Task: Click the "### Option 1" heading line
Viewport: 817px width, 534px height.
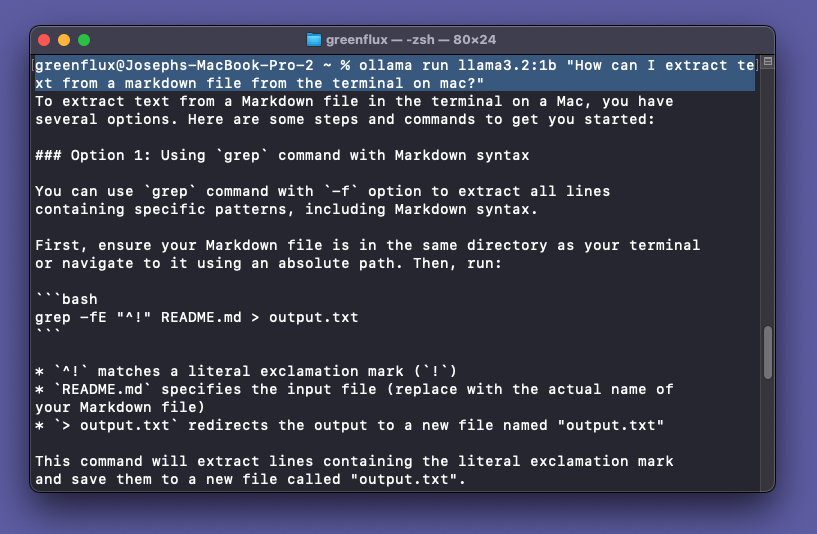Action: (282, 155)
